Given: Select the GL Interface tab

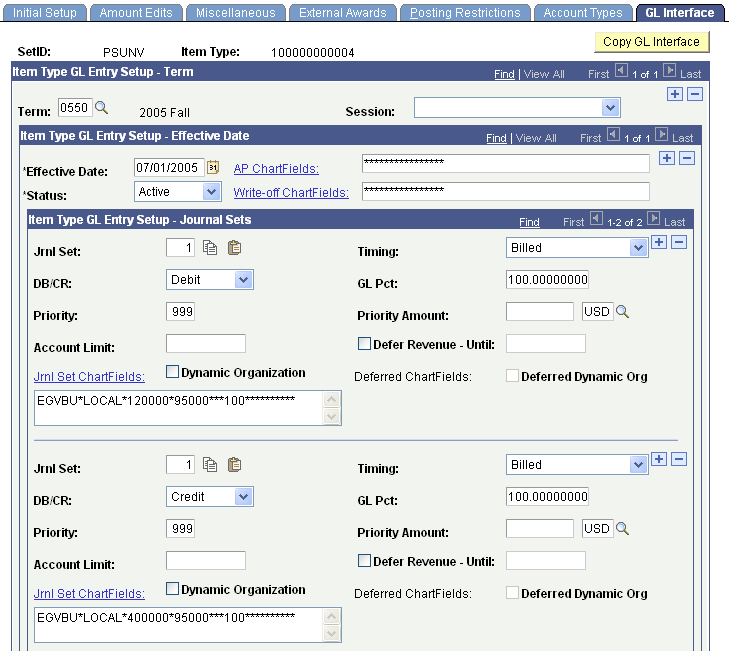Looking at the screenshot, I should [680, 13].
